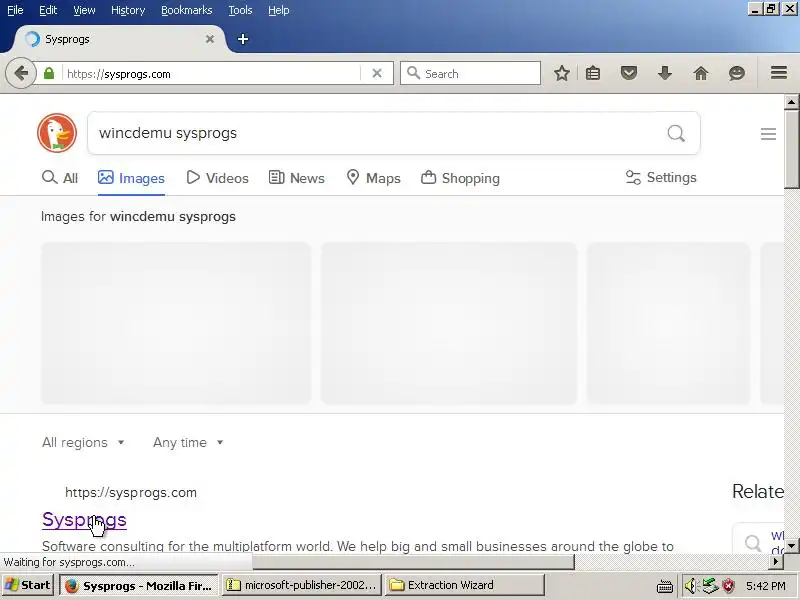Open the Bookmarks menu
Viewport: 800px width, 600px height.
(187, 10)
